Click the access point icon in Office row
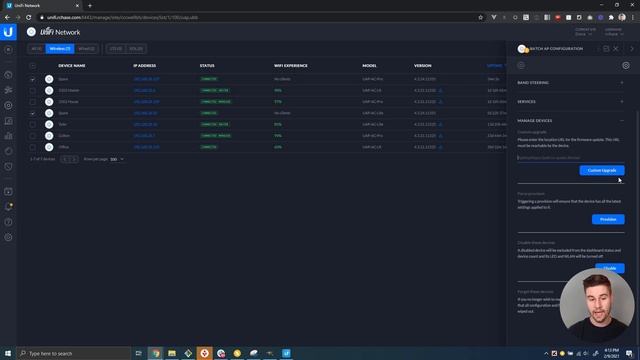Viewport: 640px width, 360px height. (49, 147)
